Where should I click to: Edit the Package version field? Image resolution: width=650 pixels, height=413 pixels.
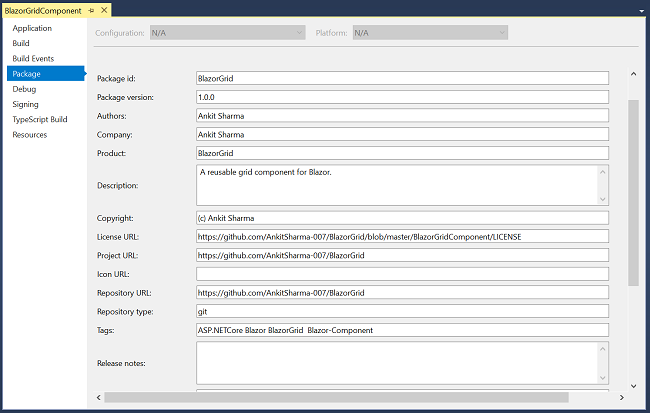click(402, 97)
